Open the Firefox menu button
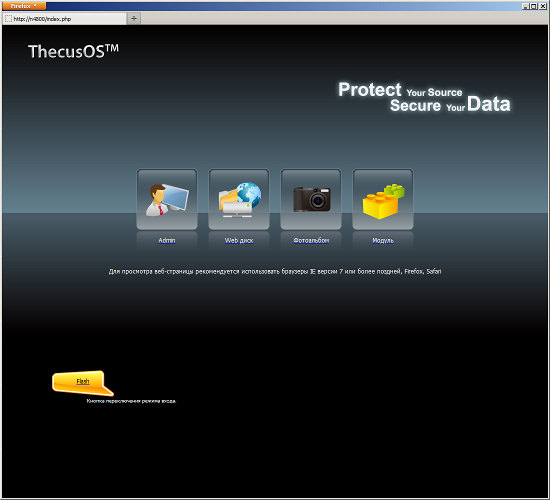This screenshot has height=500, width=550. click(23, 6)
